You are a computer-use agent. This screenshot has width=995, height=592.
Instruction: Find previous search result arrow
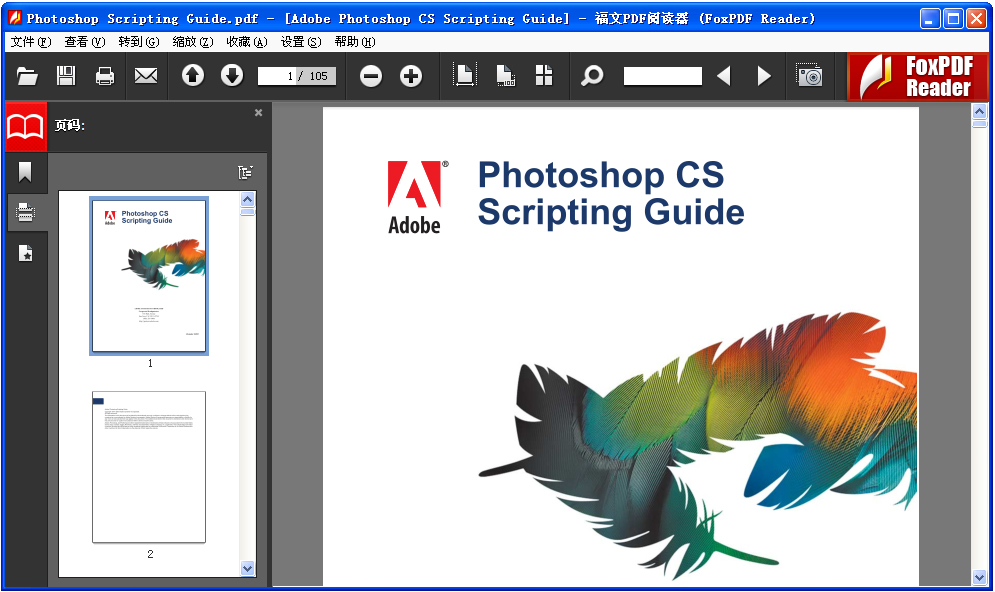723,76
